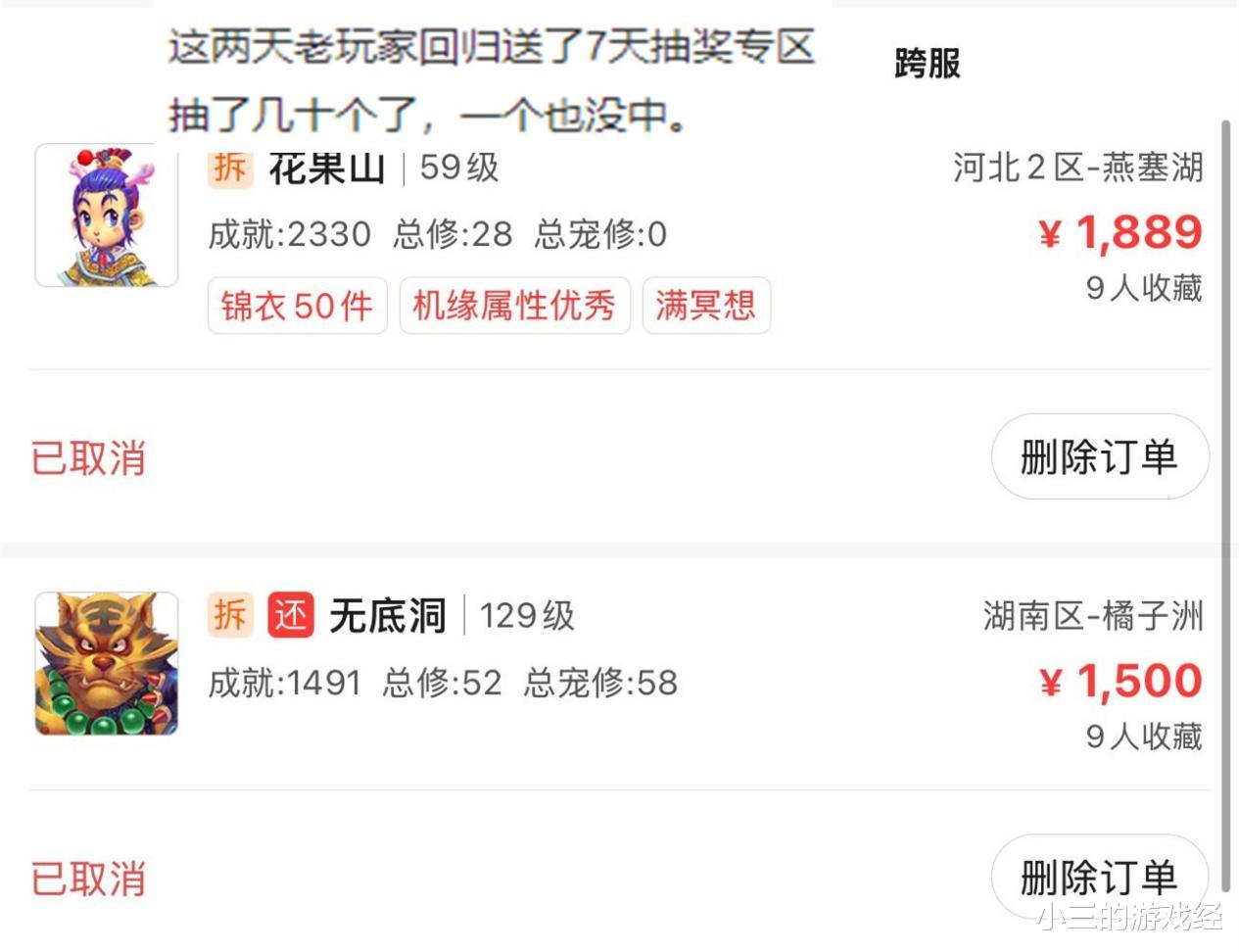This screenshot has width=1239, height=952.
Task: Open the 无底洞 129级 listing title
Action: (452, 616)
